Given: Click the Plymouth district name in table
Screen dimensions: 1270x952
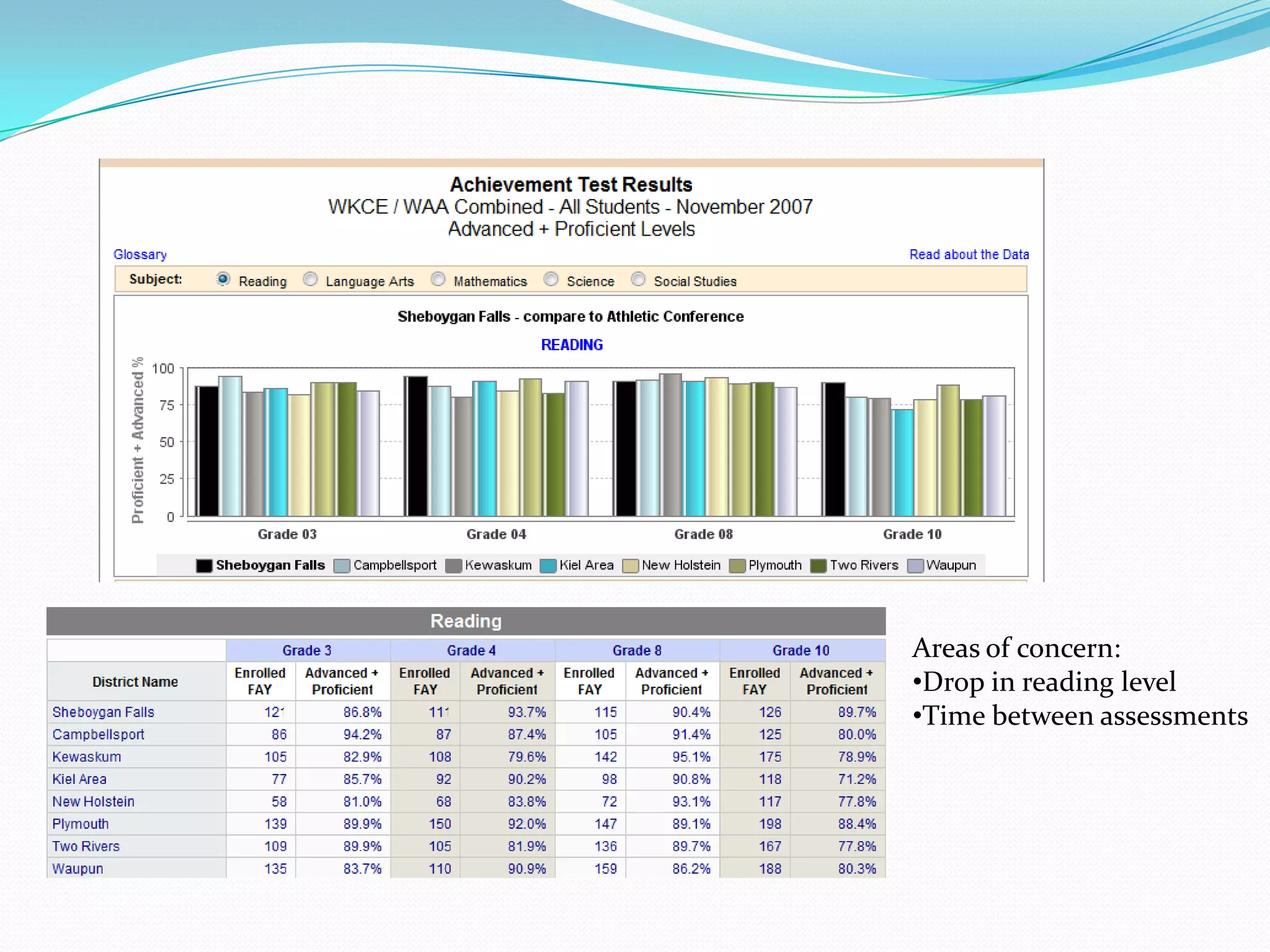Looking at the screenshot, I should 81,824.
